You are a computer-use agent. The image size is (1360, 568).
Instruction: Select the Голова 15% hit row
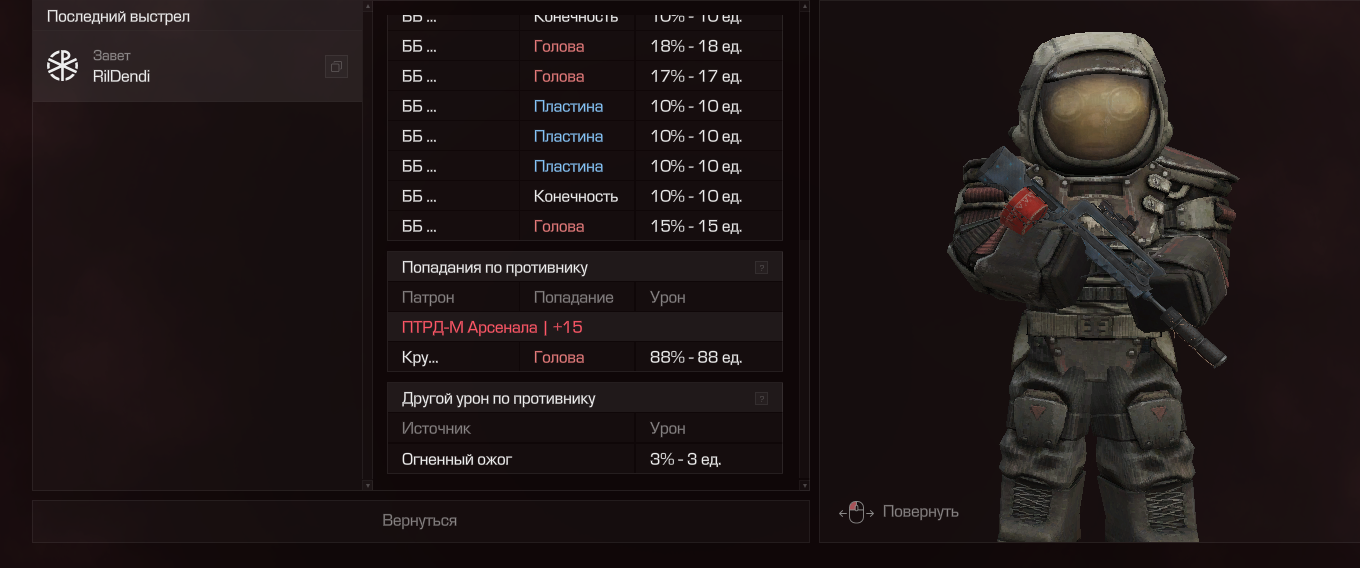[584, 226]
